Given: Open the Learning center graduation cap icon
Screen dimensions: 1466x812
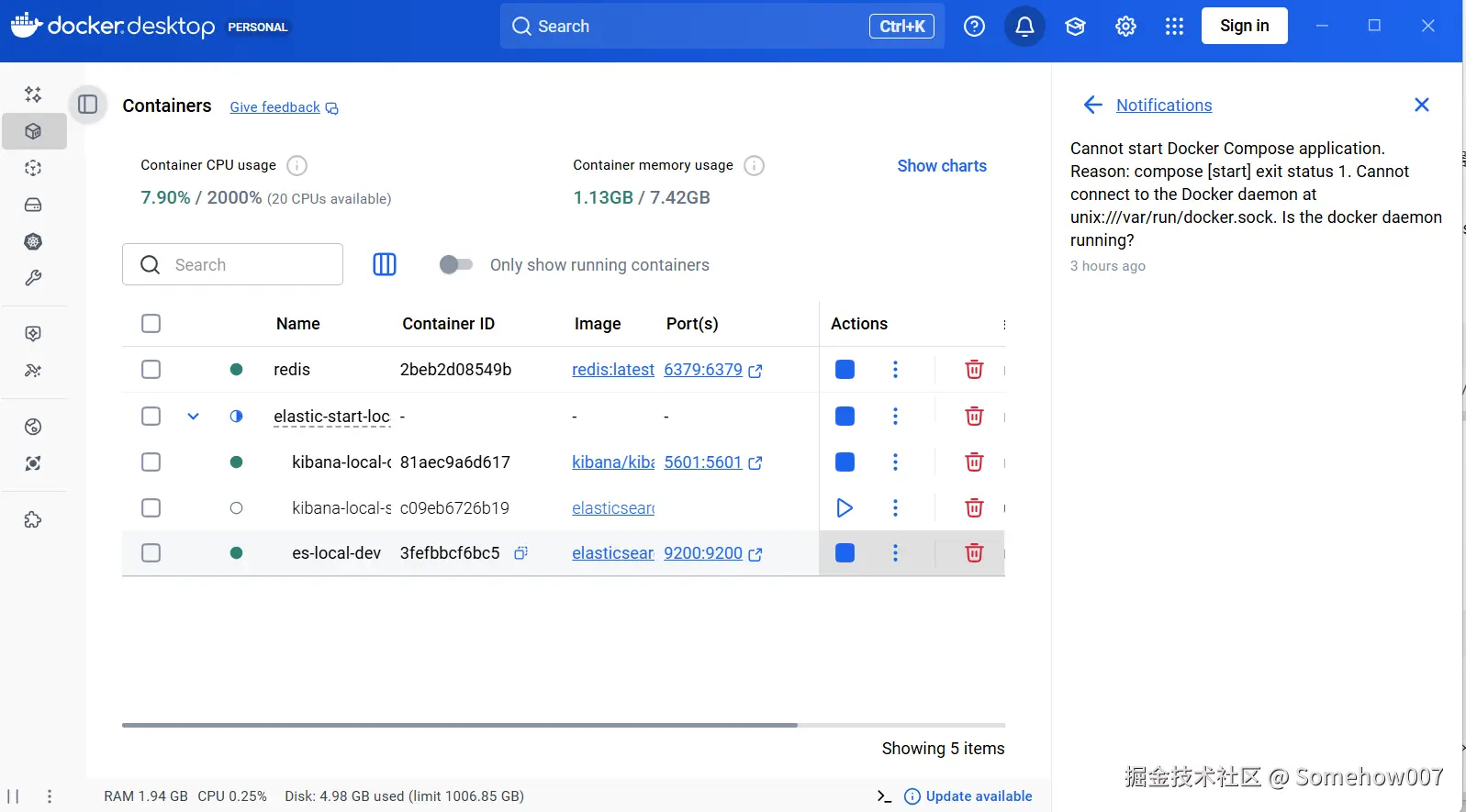Looking at the screenshot, I should click(x=1075, y=27).
